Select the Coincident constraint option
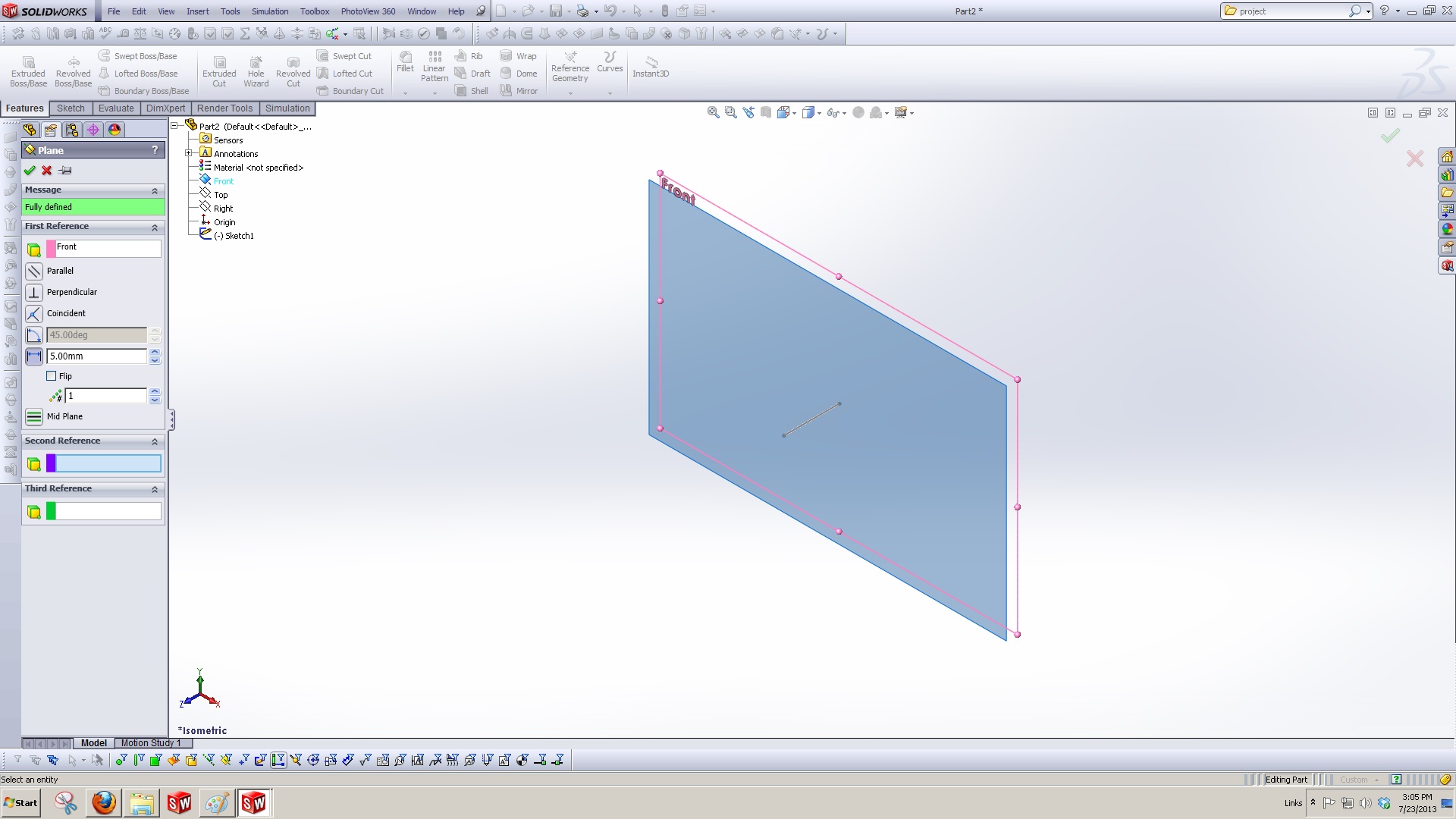1456x819 pixels. (x=34, y=313)
